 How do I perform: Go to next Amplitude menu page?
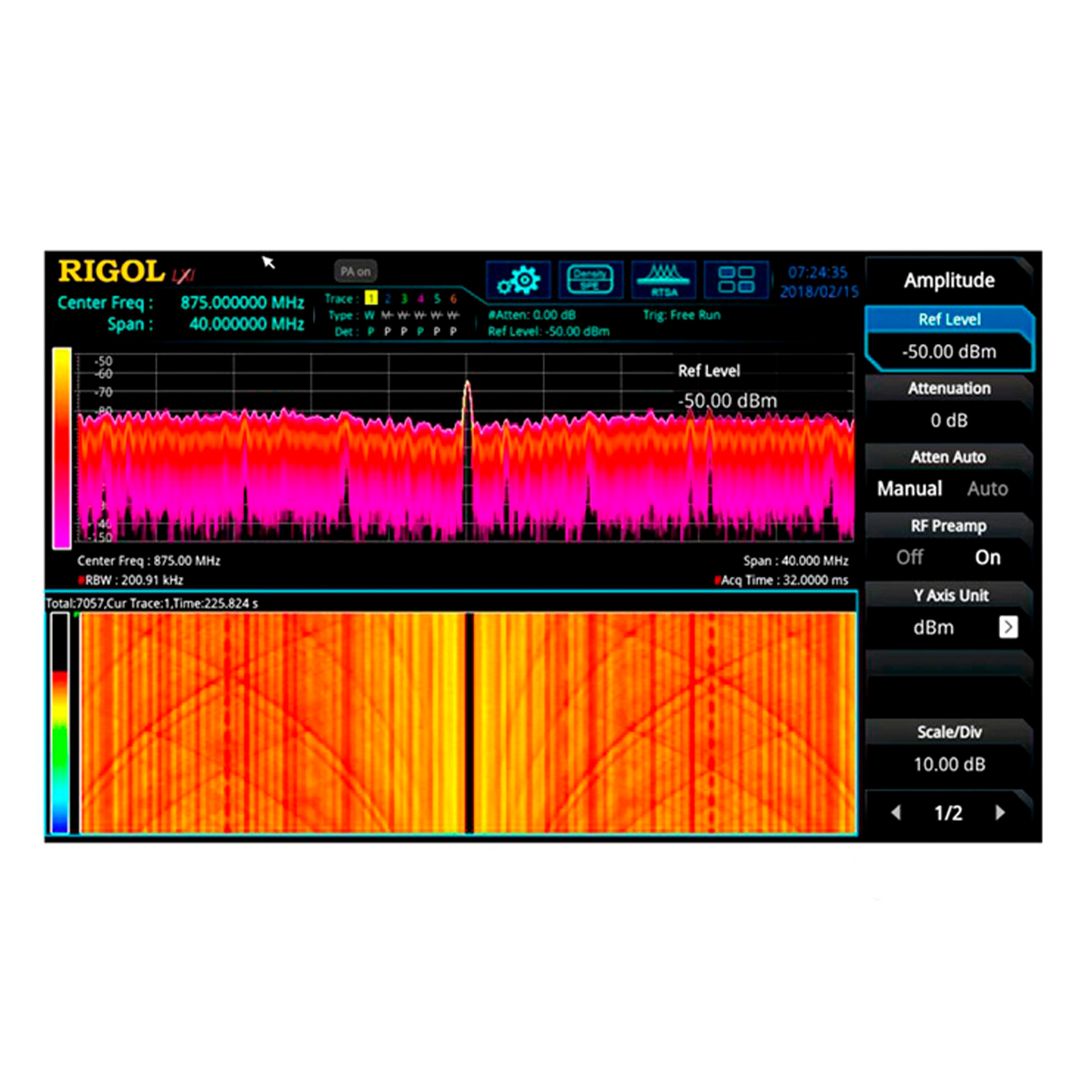(1000, 813)
